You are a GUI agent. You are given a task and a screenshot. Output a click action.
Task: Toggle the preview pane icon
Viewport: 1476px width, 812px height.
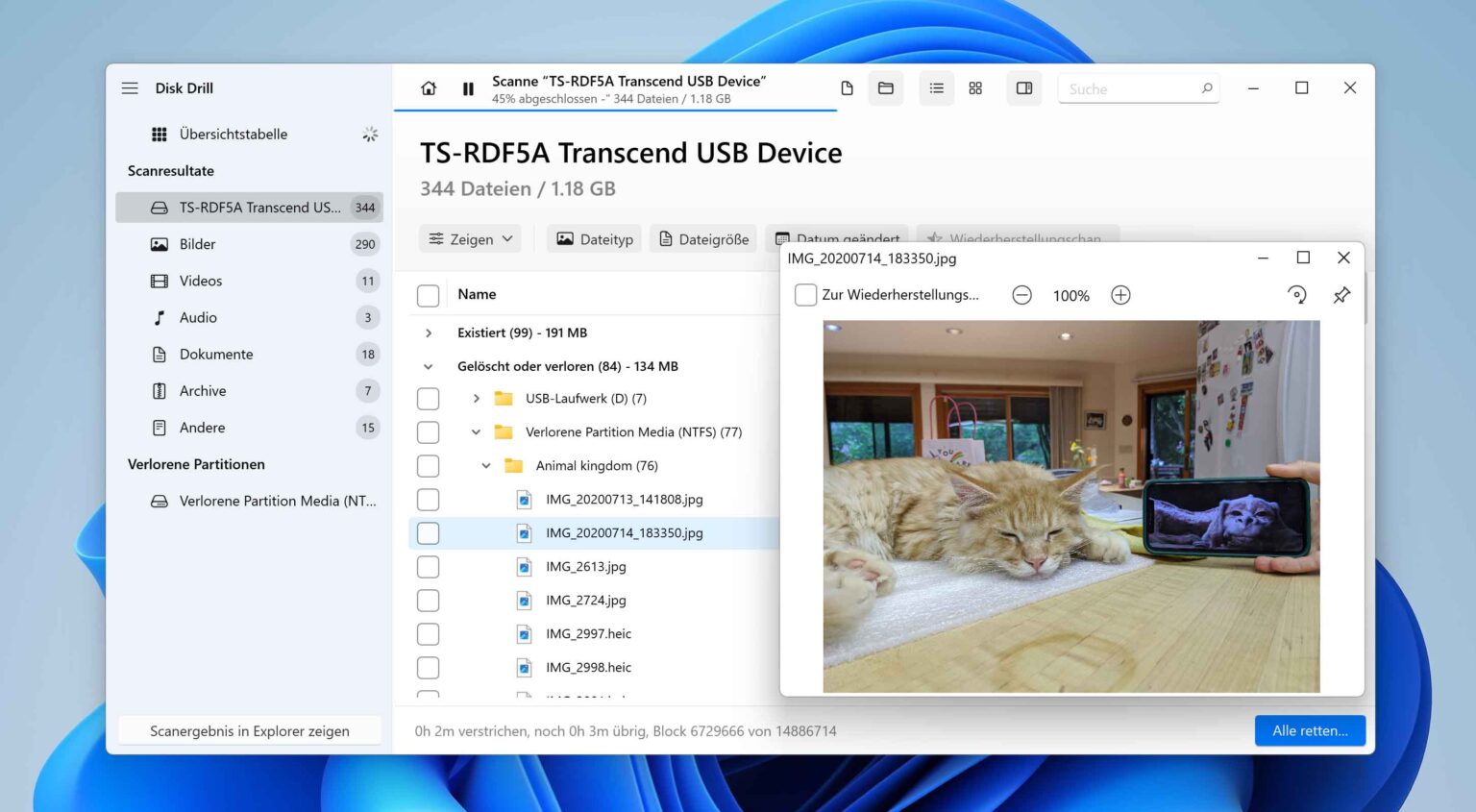pos(1024,88)
